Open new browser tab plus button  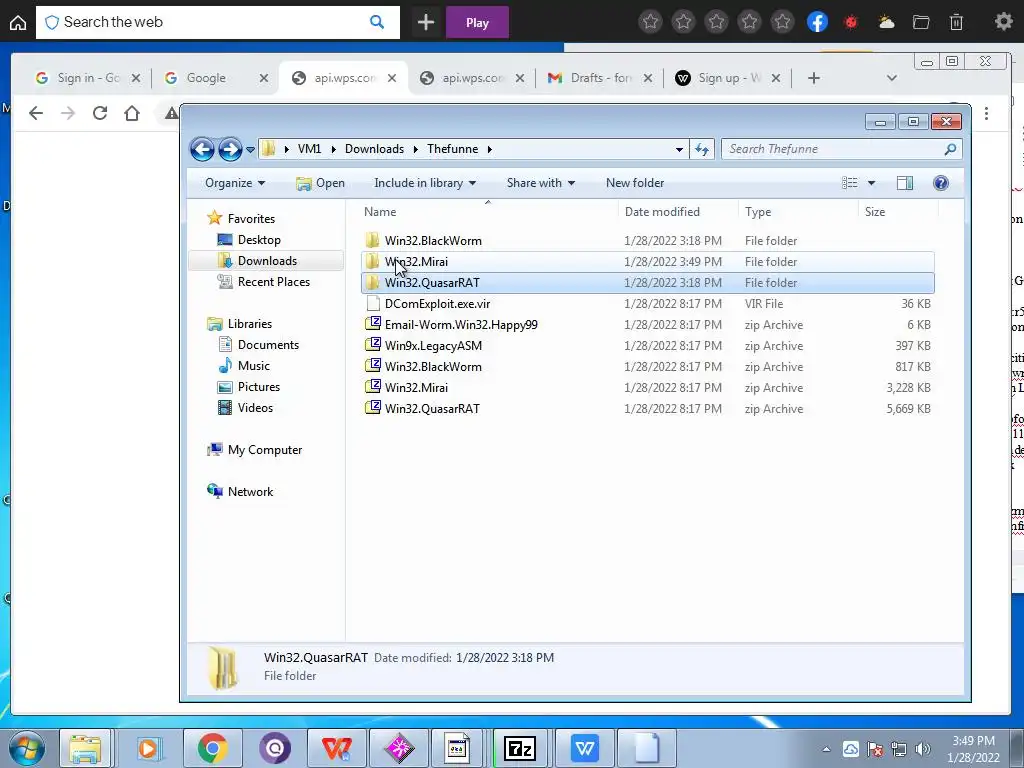[814, 78]
